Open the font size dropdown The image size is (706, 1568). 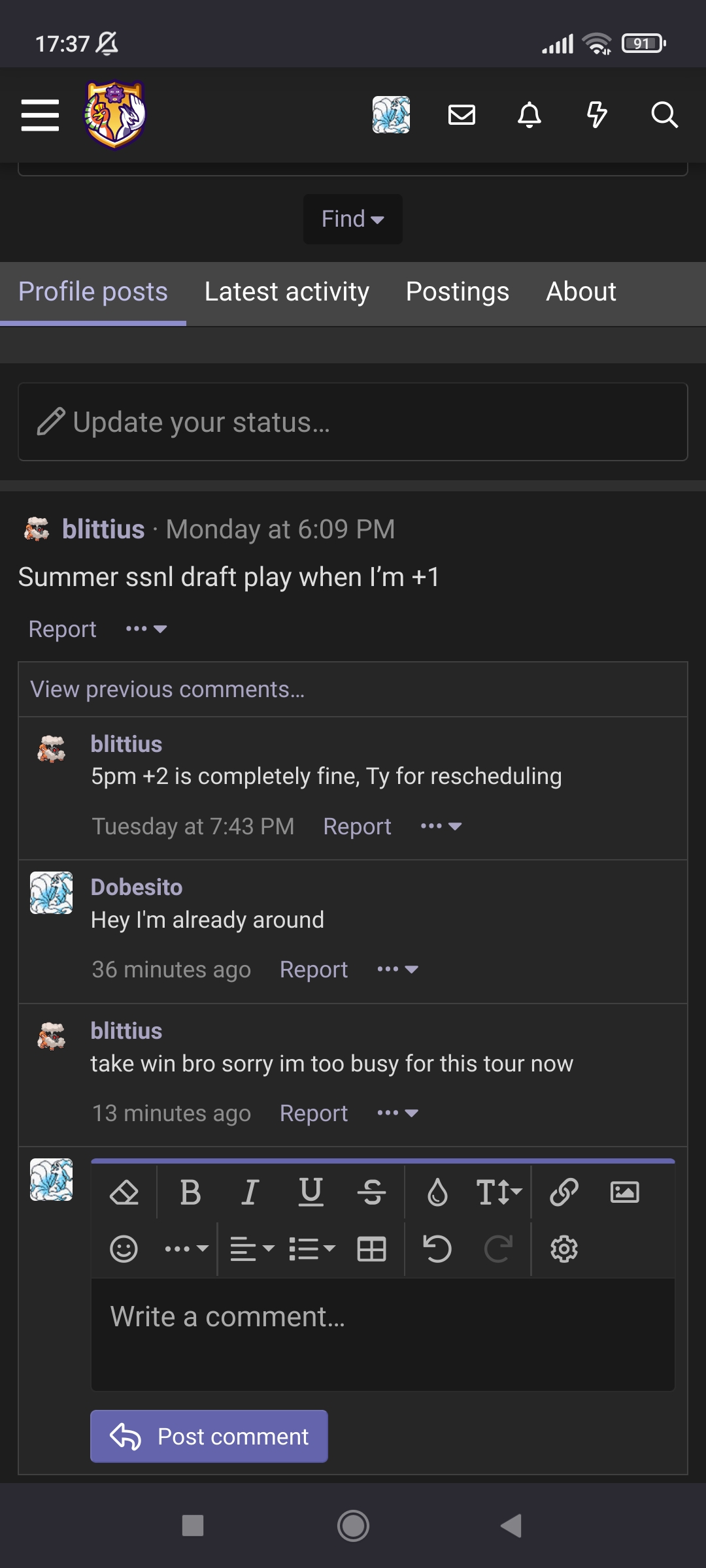point(499,1192)
